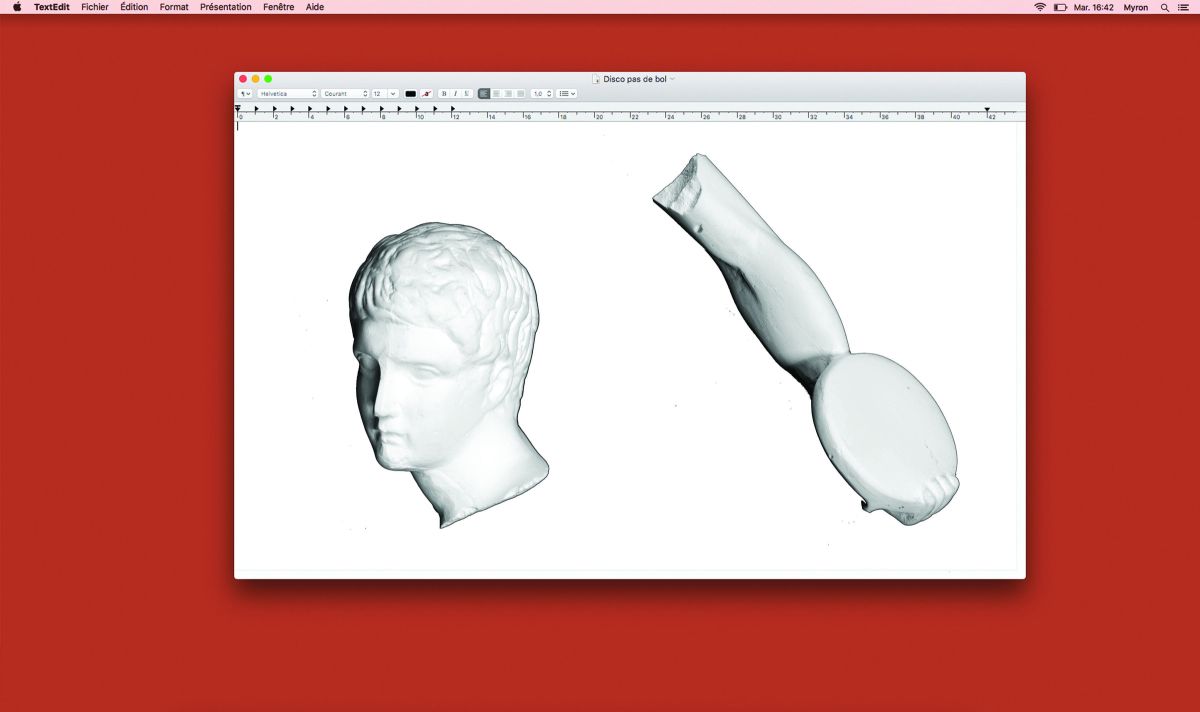1200x712 pixels.
Task: Click the Italic formatting button
Action: 455,93
